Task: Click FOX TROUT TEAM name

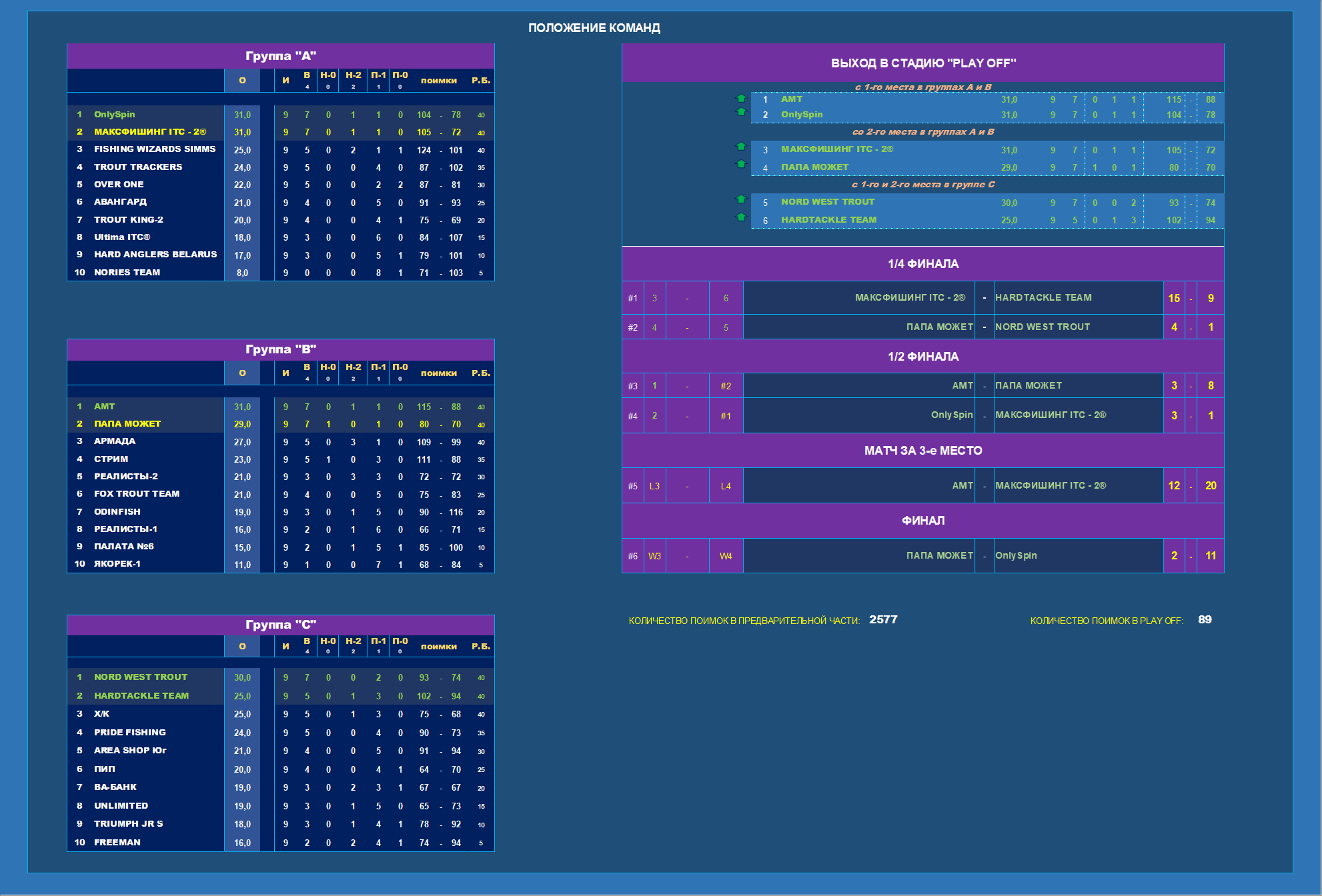Action: pos(137,494)
